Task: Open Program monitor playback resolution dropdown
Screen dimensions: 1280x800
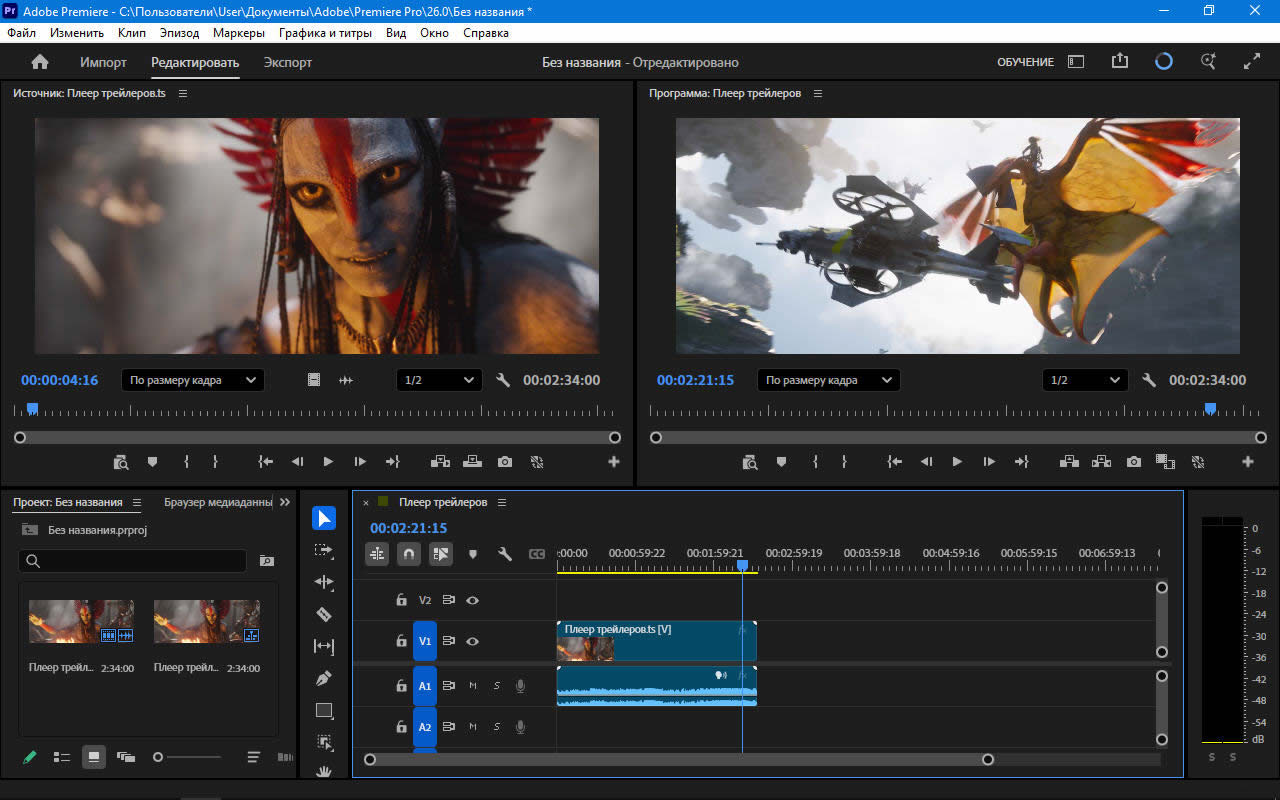Action: click(1085, 380)
